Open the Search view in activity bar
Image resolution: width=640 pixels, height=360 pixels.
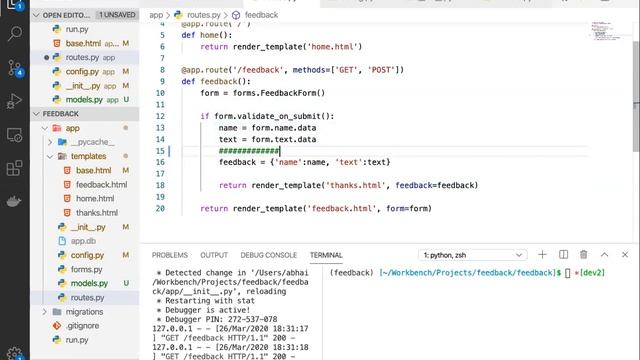15,34
